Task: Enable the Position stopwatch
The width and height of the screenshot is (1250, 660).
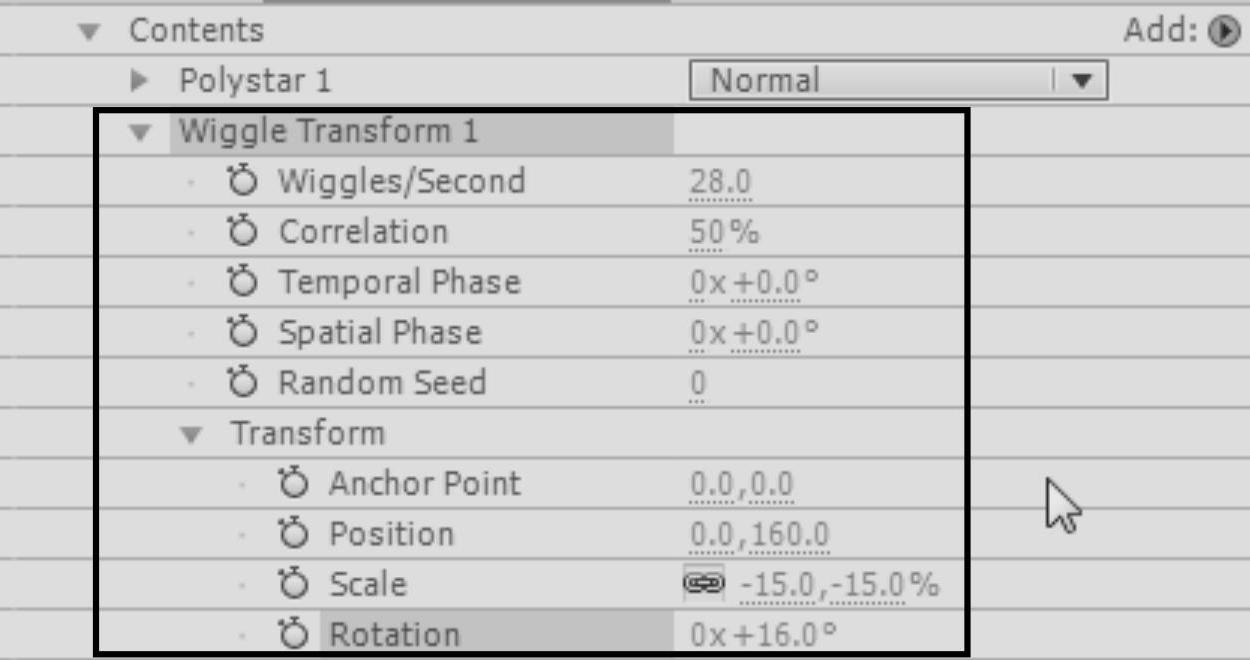Action: [293, 535]
